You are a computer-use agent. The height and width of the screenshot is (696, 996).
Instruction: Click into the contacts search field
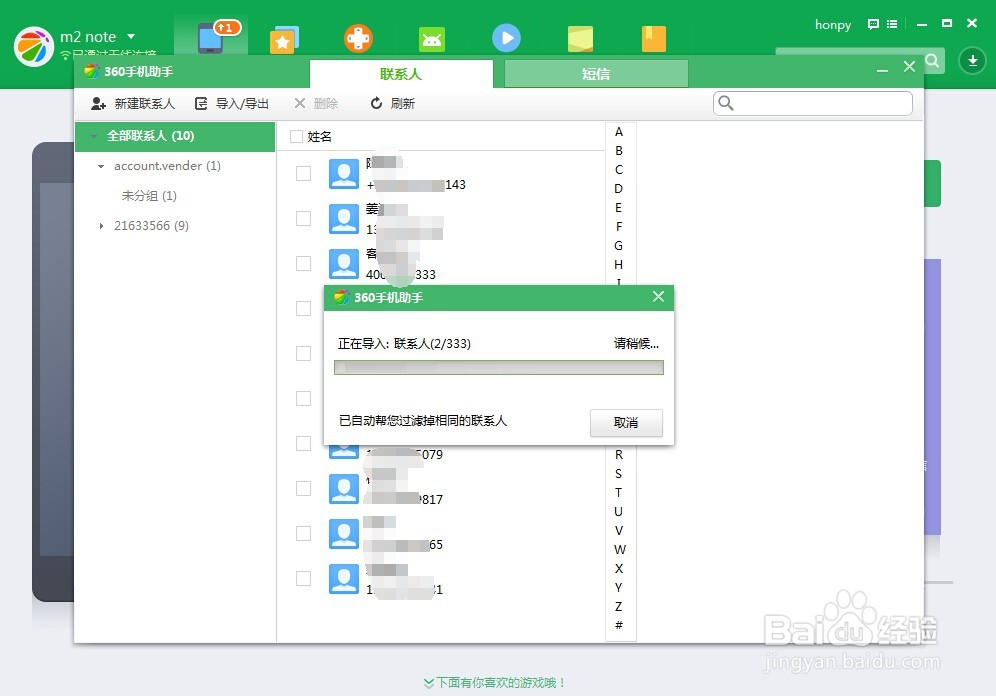(813, 103)
